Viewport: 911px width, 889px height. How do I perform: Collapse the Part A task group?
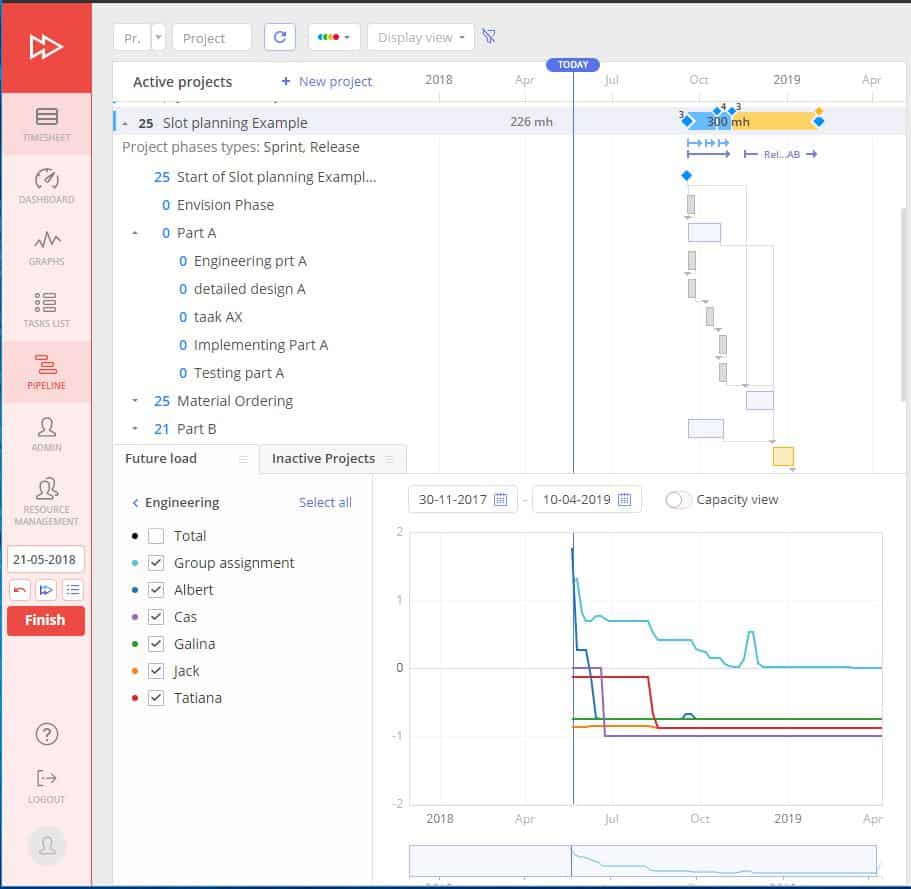[136, 232]
